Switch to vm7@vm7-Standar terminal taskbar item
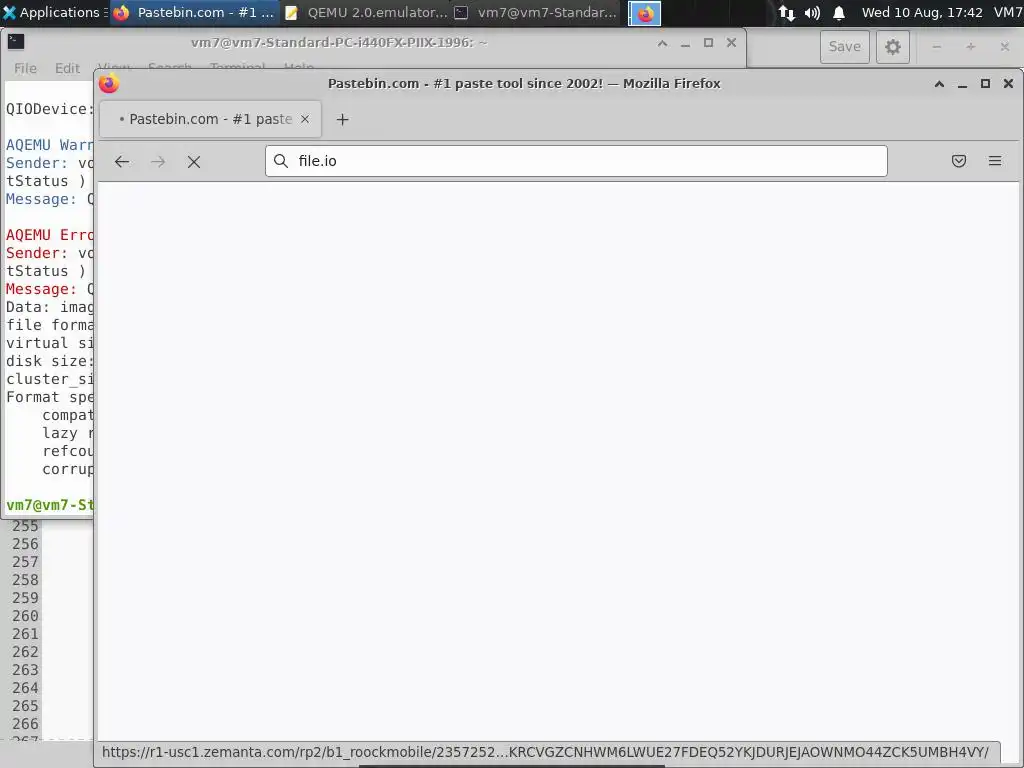Screen dimensions: 1024x768 click(536, 12)
